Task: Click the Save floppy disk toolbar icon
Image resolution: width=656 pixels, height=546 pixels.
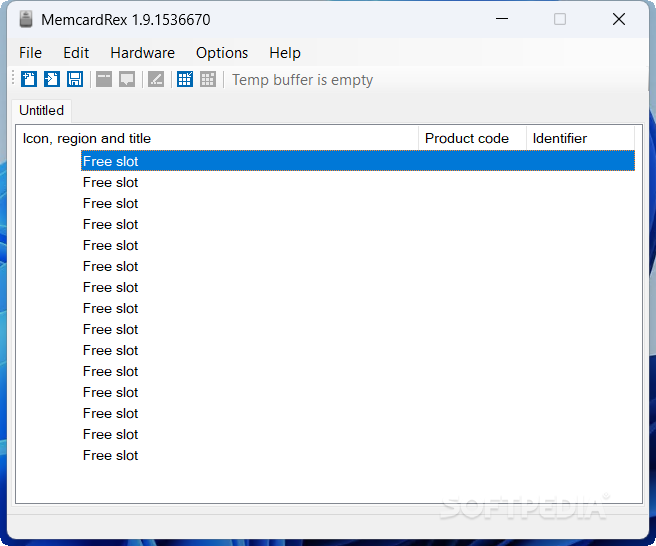Action: coord(75,79)
